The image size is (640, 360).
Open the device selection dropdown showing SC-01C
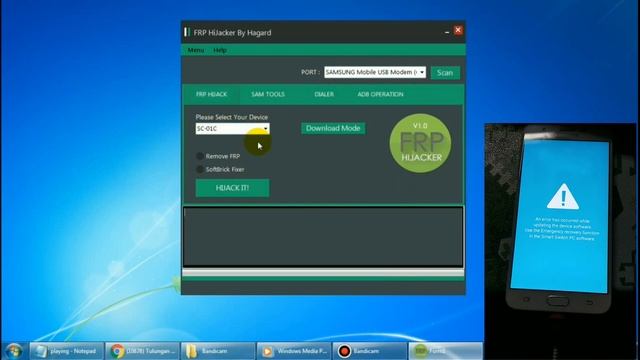(x=232, y=129)
